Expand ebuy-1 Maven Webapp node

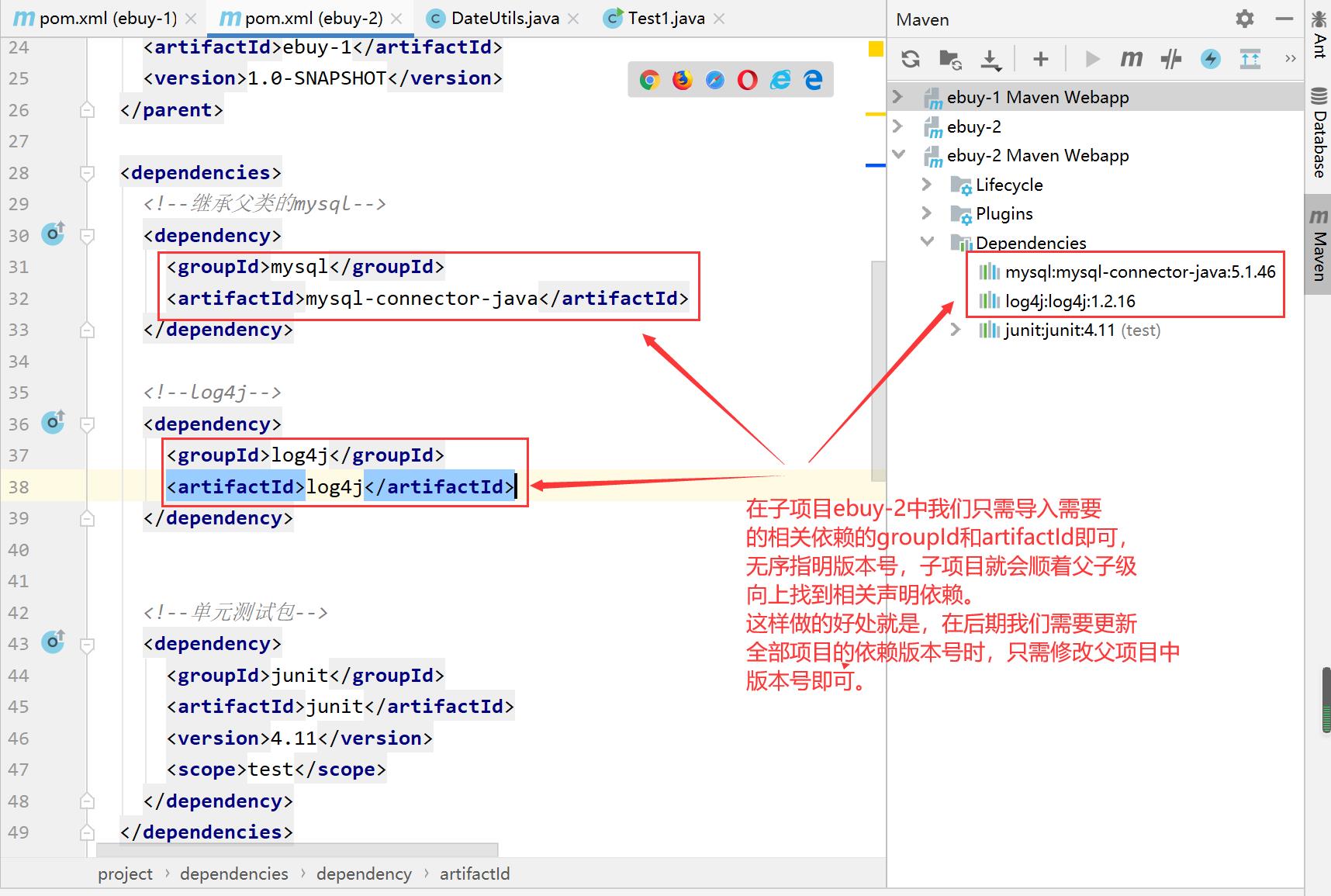click(898, 97)
